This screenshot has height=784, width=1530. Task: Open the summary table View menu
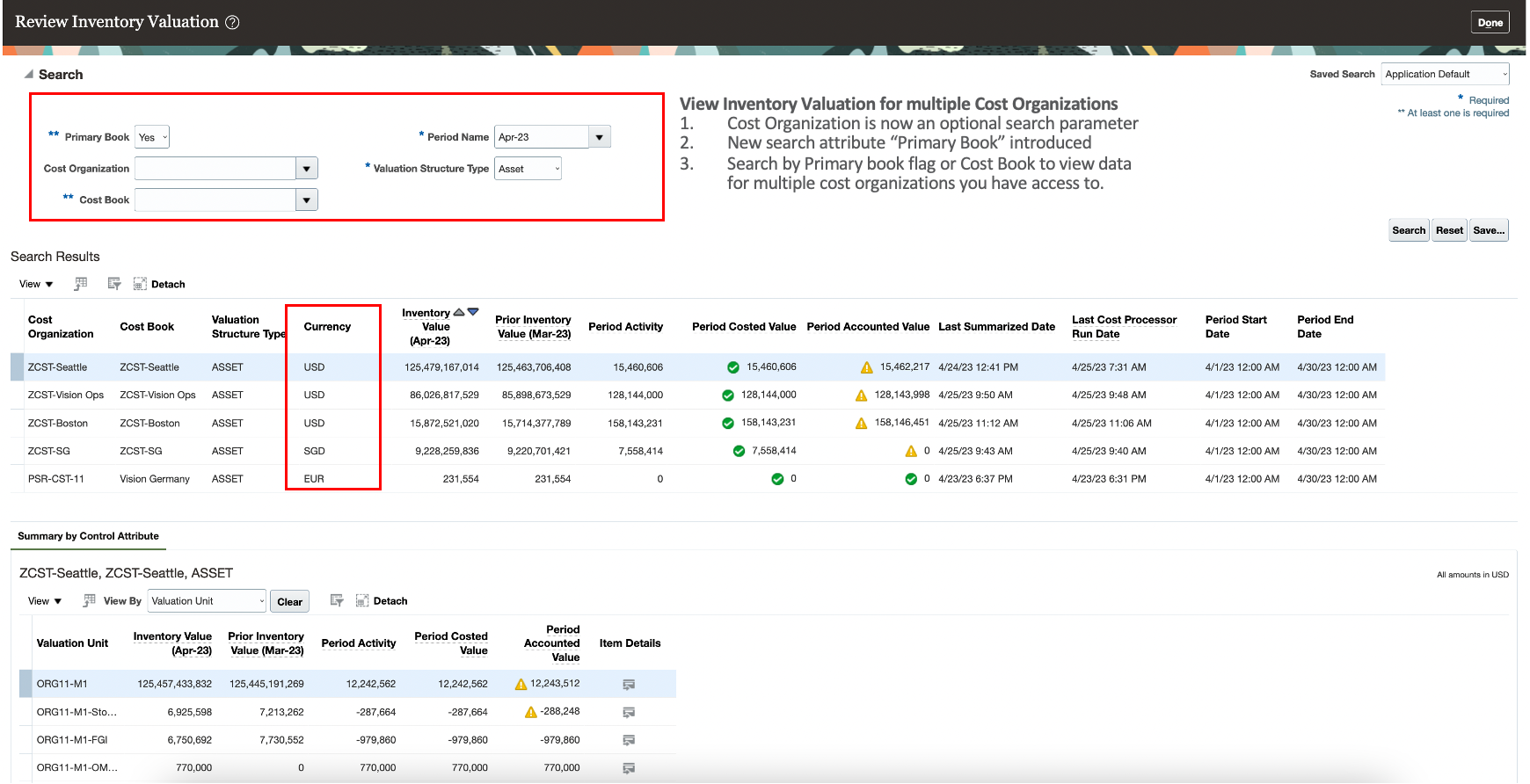[45, 601]
